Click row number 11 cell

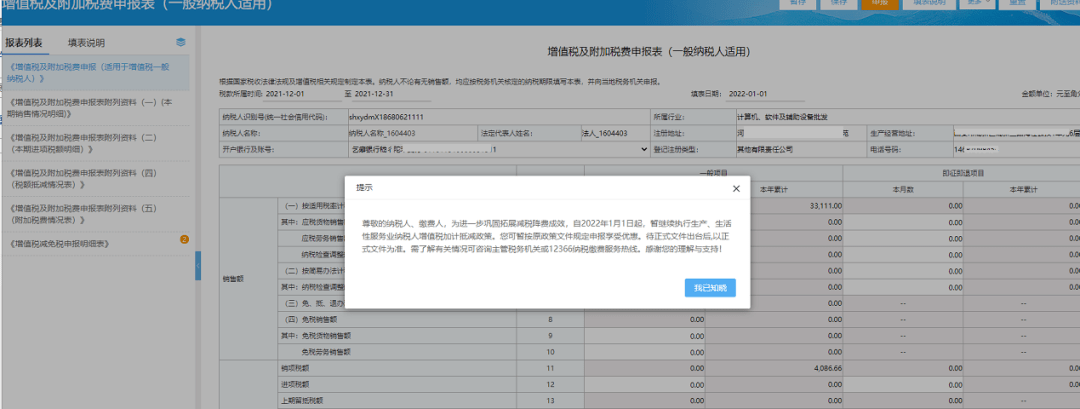[550, 368]
